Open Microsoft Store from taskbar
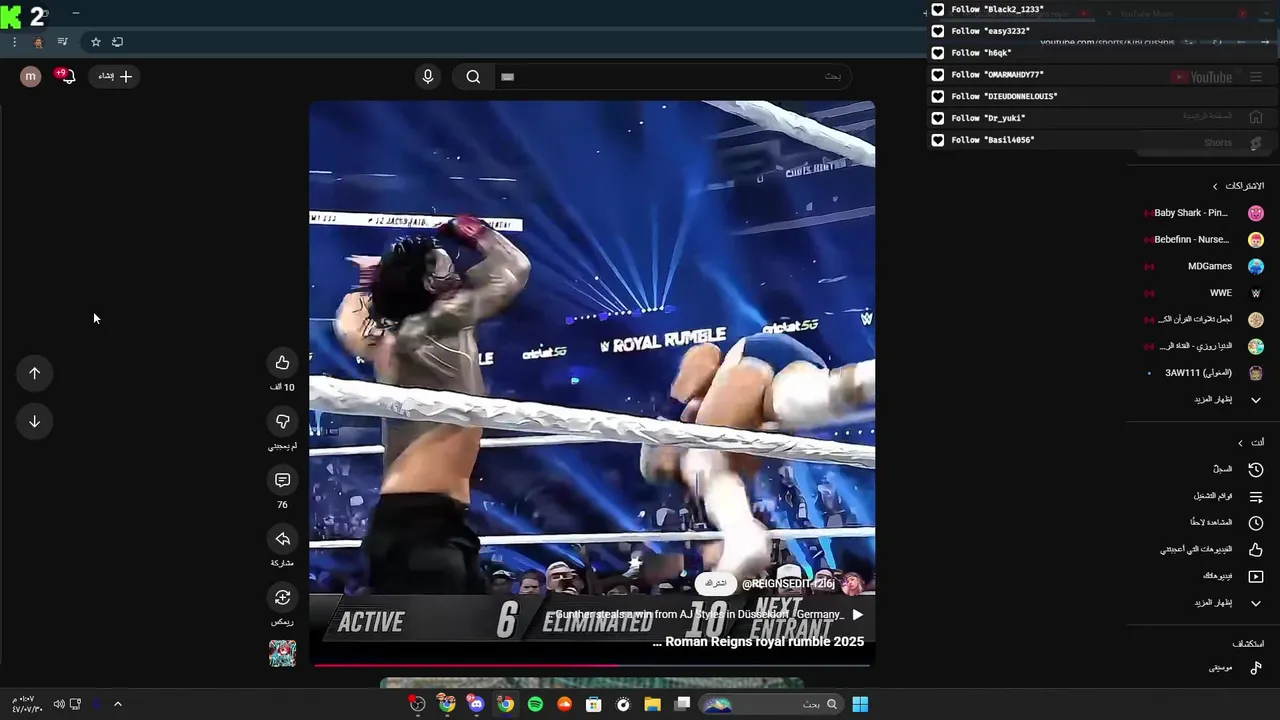The height and width of the screenshot is (720, 1280). [x=594, y=704]
